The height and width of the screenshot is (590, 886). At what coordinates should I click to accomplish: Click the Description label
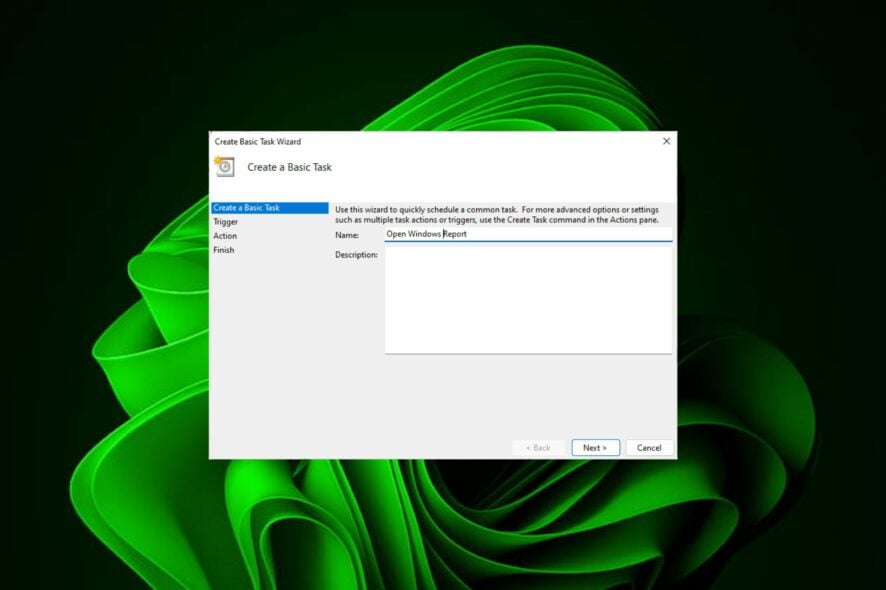355,253
